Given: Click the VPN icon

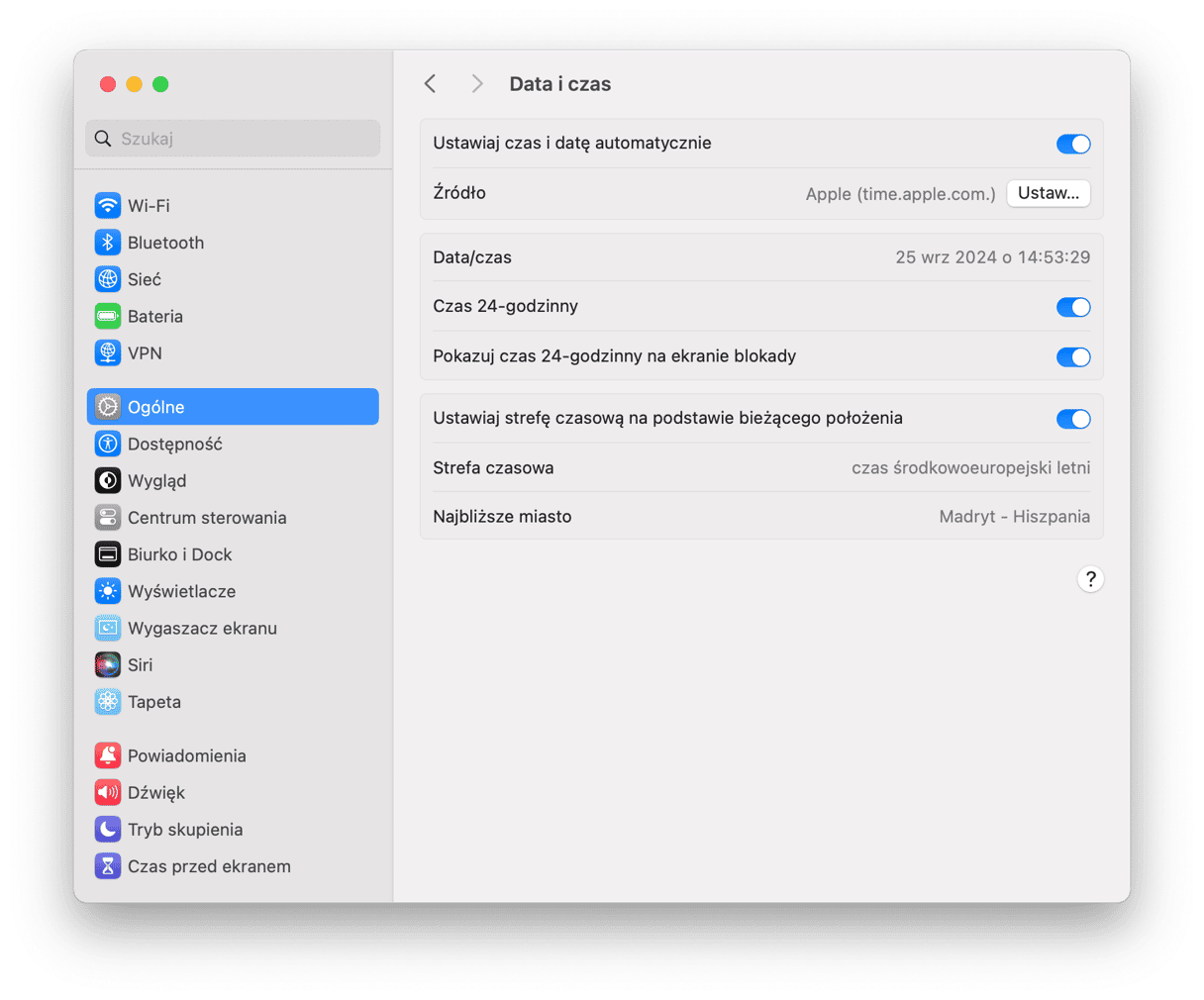Looking at the screenshot, I should (108, 353).
